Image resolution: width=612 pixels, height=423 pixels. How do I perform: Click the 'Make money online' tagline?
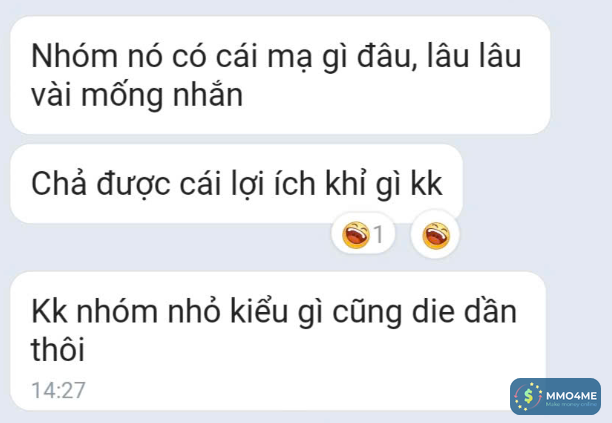(571, 404)
